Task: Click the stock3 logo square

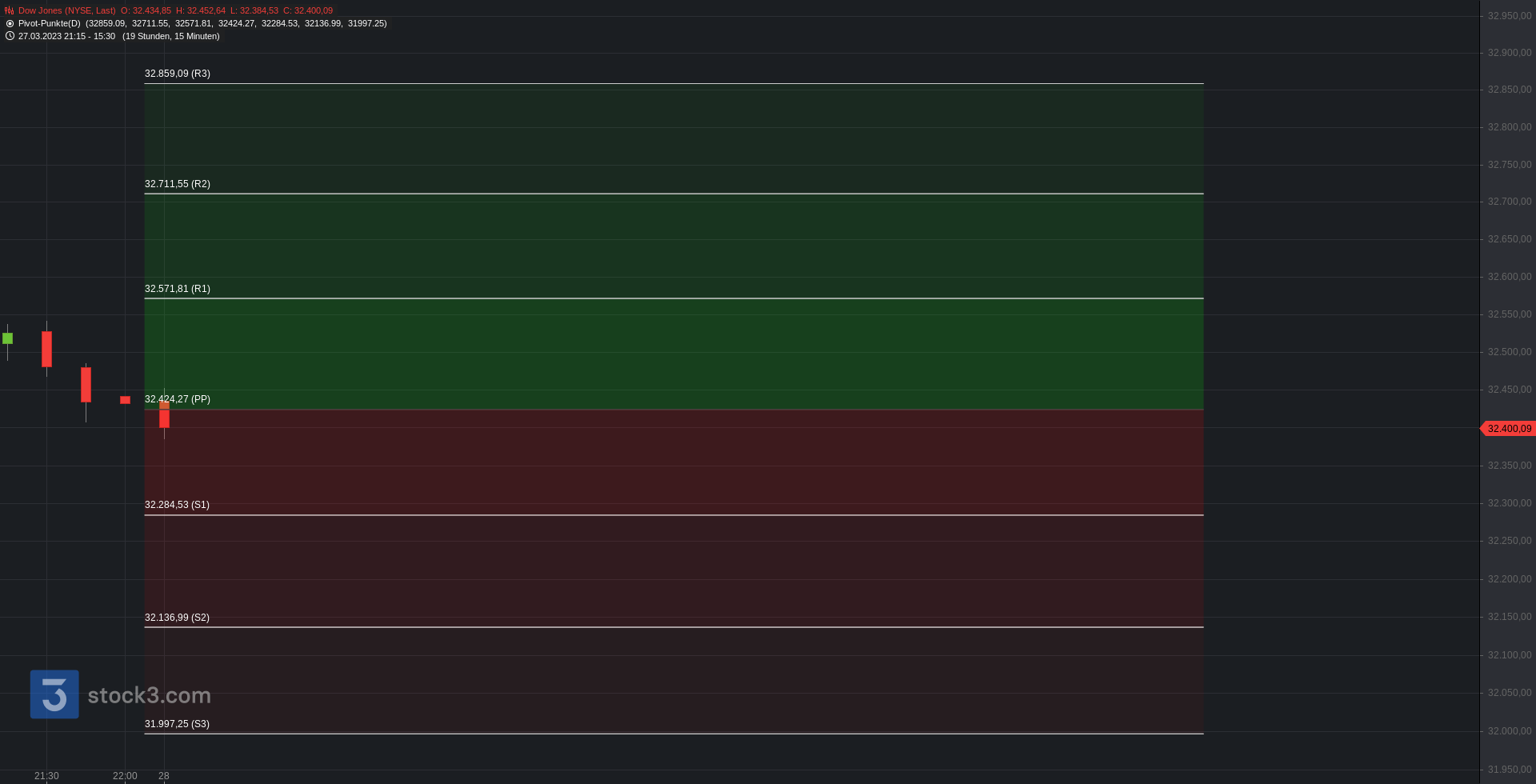Action: 54,694
